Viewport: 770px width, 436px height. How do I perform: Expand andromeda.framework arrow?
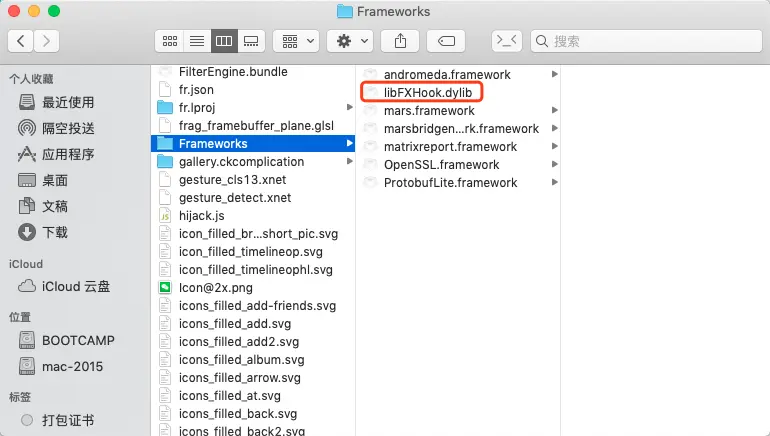pos(554,74)
